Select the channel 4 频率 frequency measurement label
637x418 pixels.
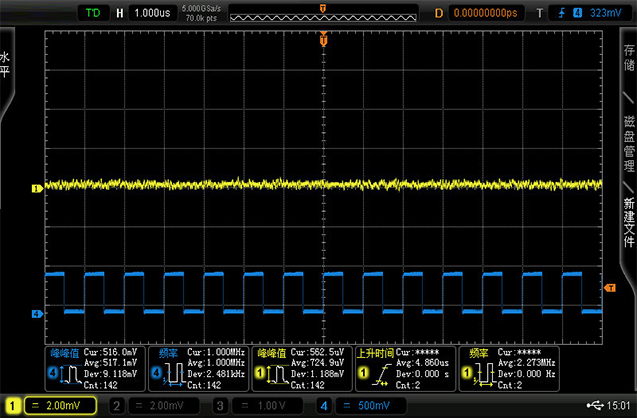coord(168,353)
